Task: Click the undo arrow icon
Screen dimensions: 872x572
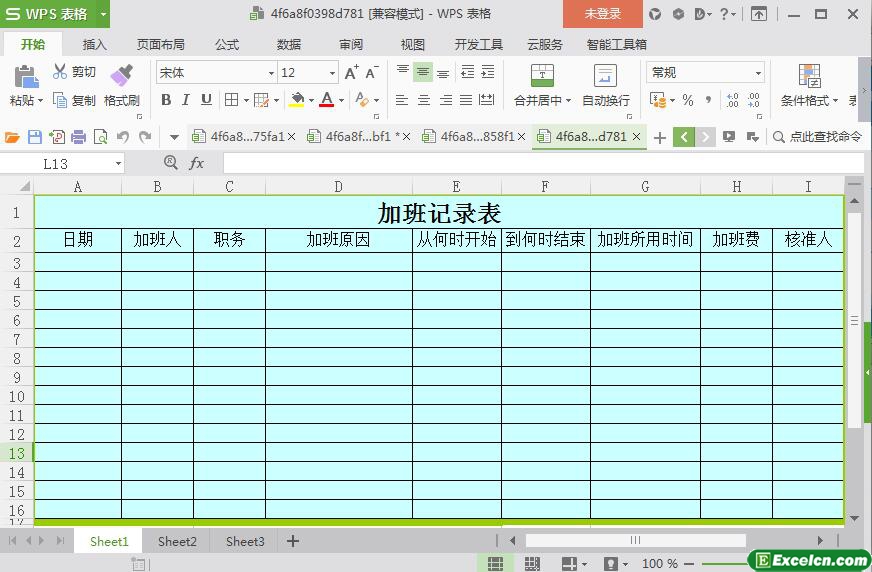Action: [x=123, y=137]
